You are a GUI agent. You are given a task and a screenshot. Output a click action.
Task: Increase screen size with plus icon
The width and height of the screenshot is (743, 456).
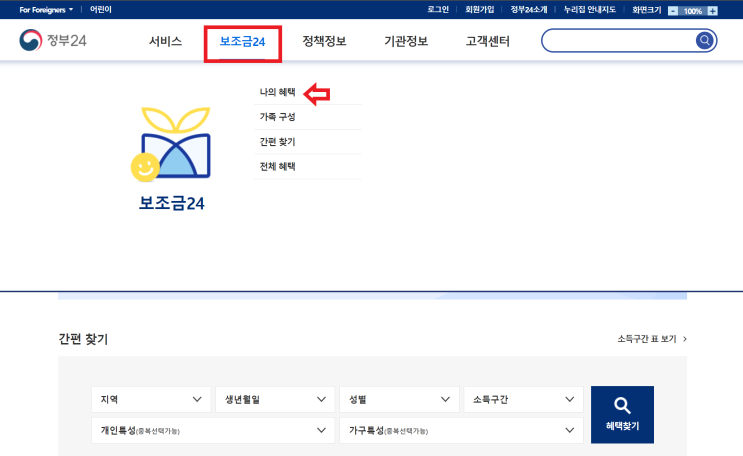point(712,10)
